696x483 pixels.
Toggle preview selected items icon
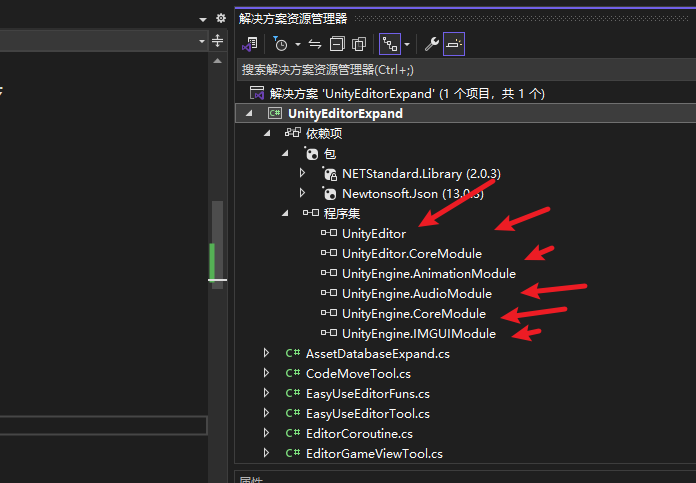pyautogui.click(x=454, y=44)
